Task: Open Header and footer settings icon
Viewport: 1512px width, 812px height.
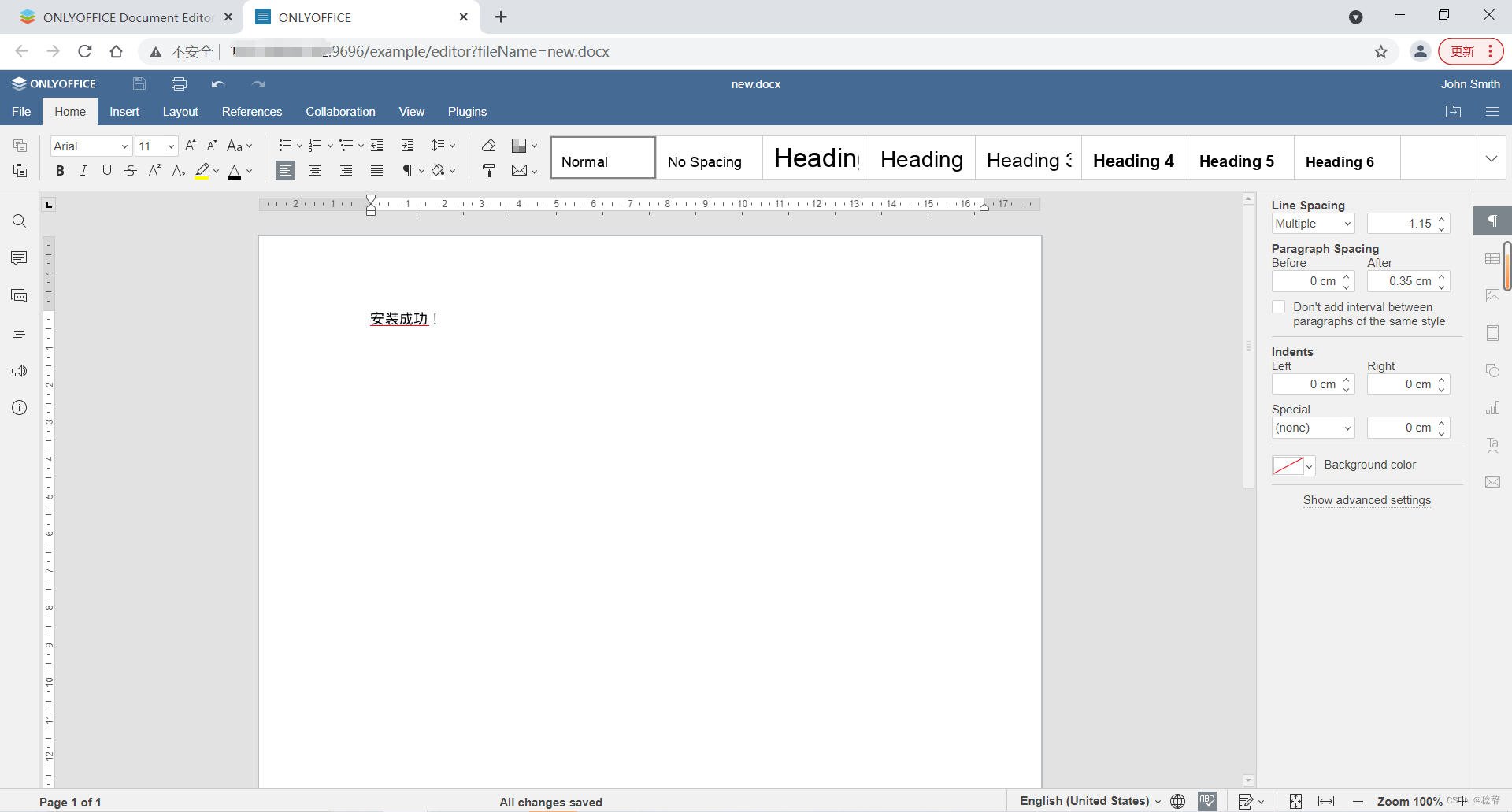Action: (x=1492, y=333)
